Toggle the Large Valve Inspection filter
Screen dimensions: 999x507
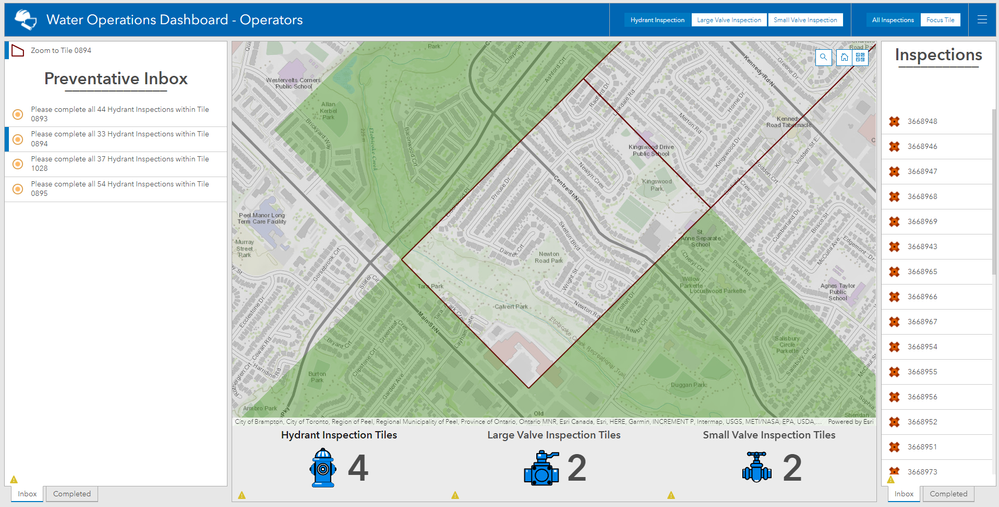coord(729,20)
